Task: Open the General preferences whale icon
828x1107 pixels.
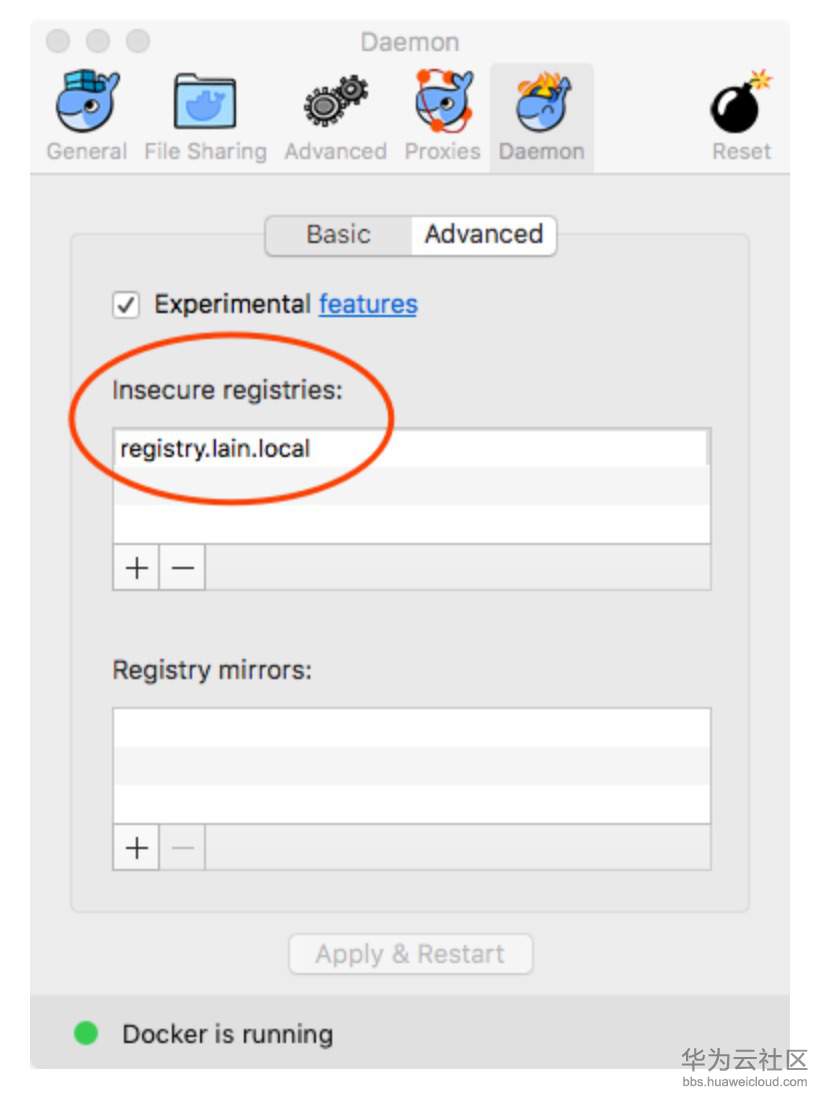Action: coord(86,103)
